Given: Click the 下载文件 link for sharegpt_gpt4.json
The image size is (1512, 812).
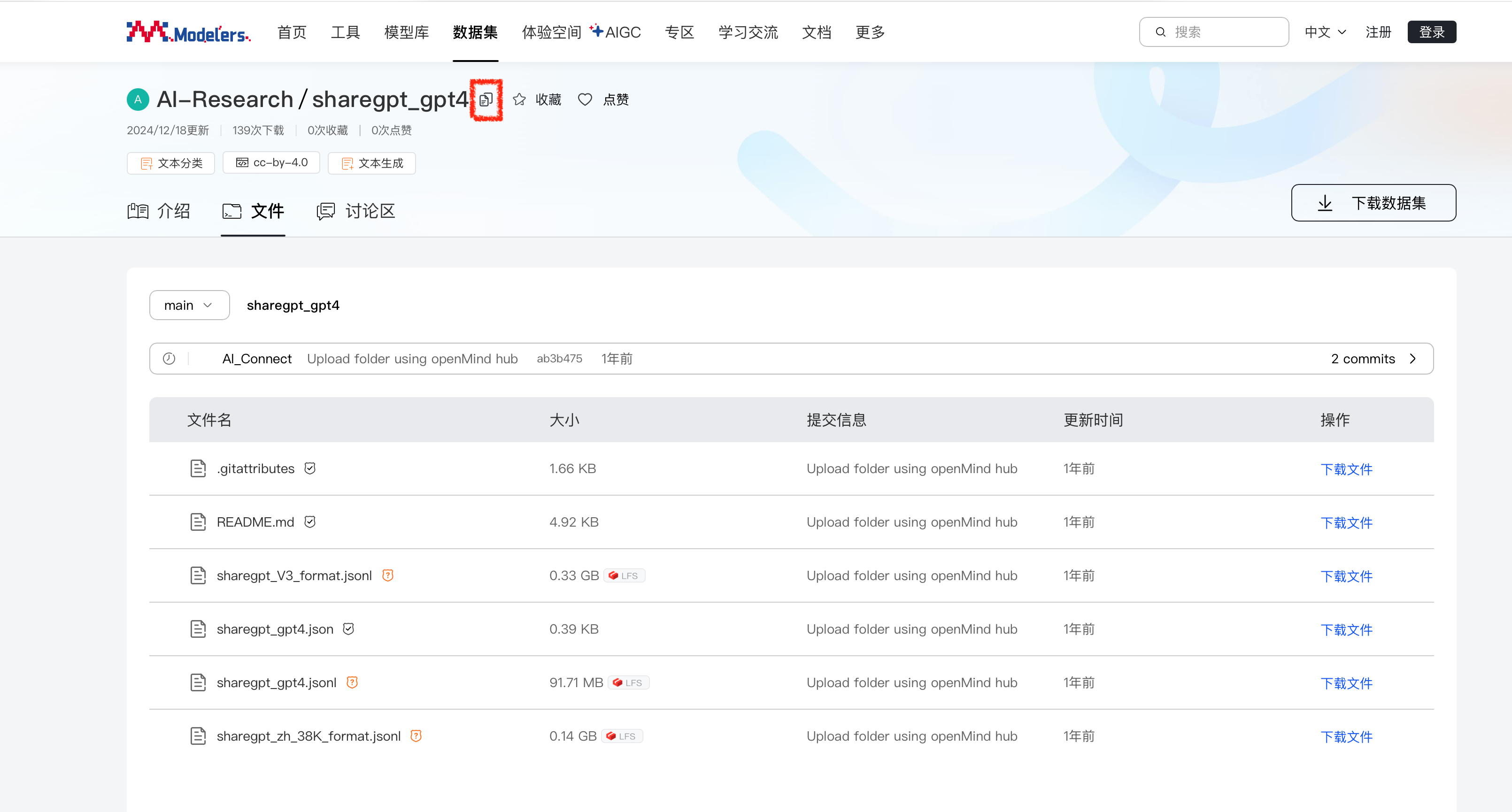Looking at the screenshot, I should [1346, 629].
